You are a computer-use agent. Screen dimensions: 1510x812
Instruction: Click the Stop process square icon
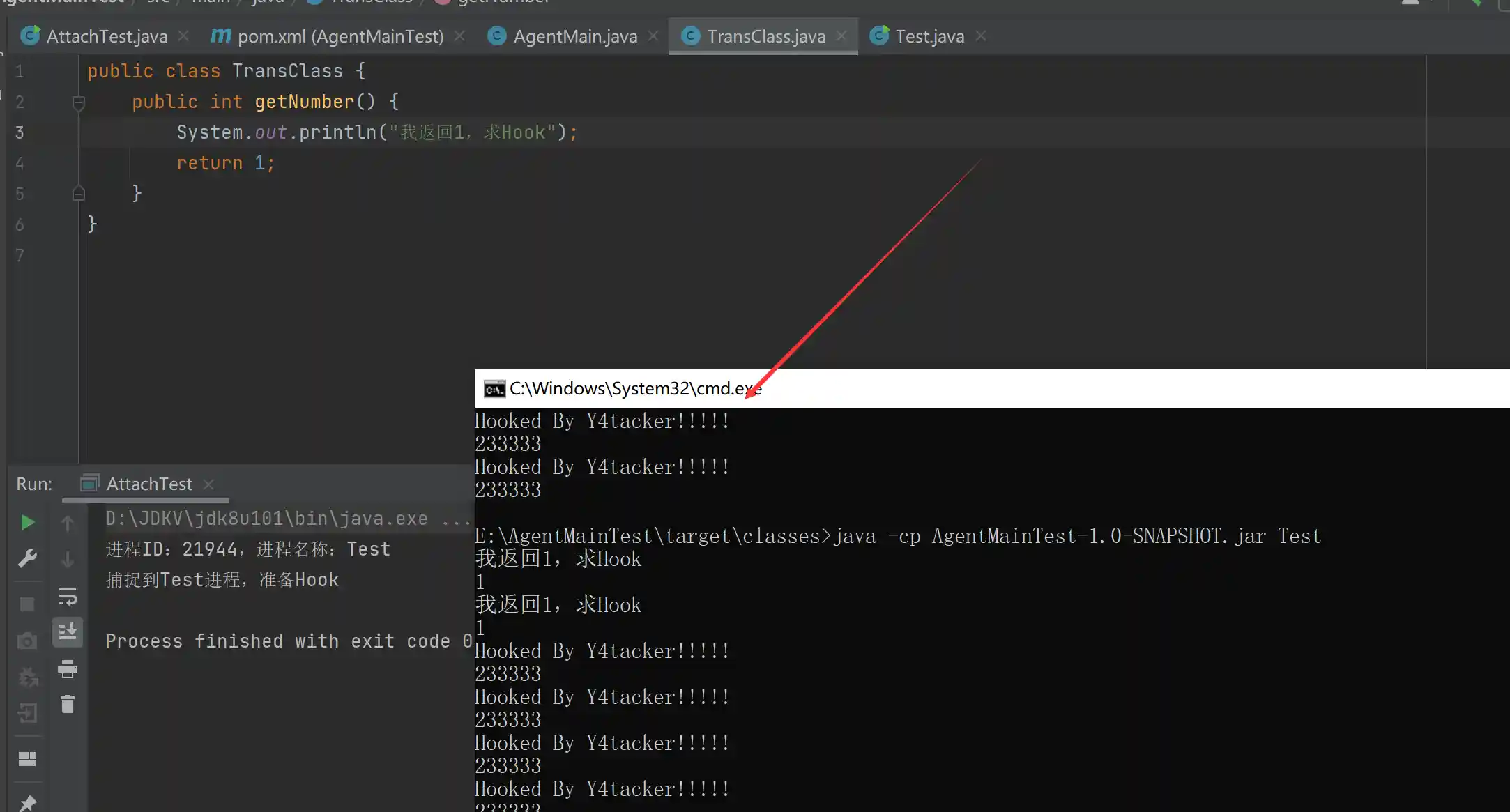coord(27,604)
